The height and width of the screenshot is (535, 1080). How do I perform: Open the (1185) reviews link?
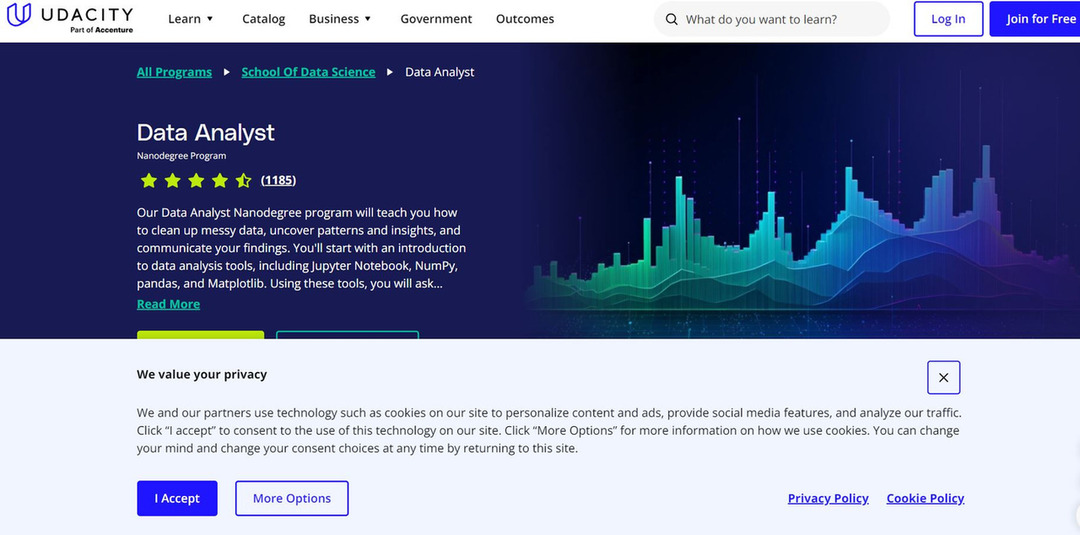(278, 180)
